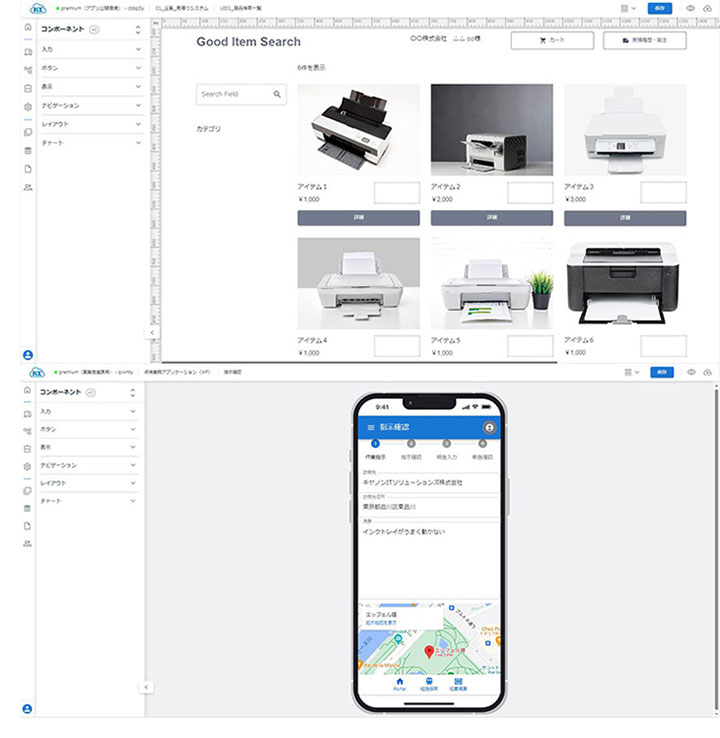The width and height of the screenshot is (720, 738).
Task: Tap the Portal home icon in phone footer
Action: click(x=400, y=683)
